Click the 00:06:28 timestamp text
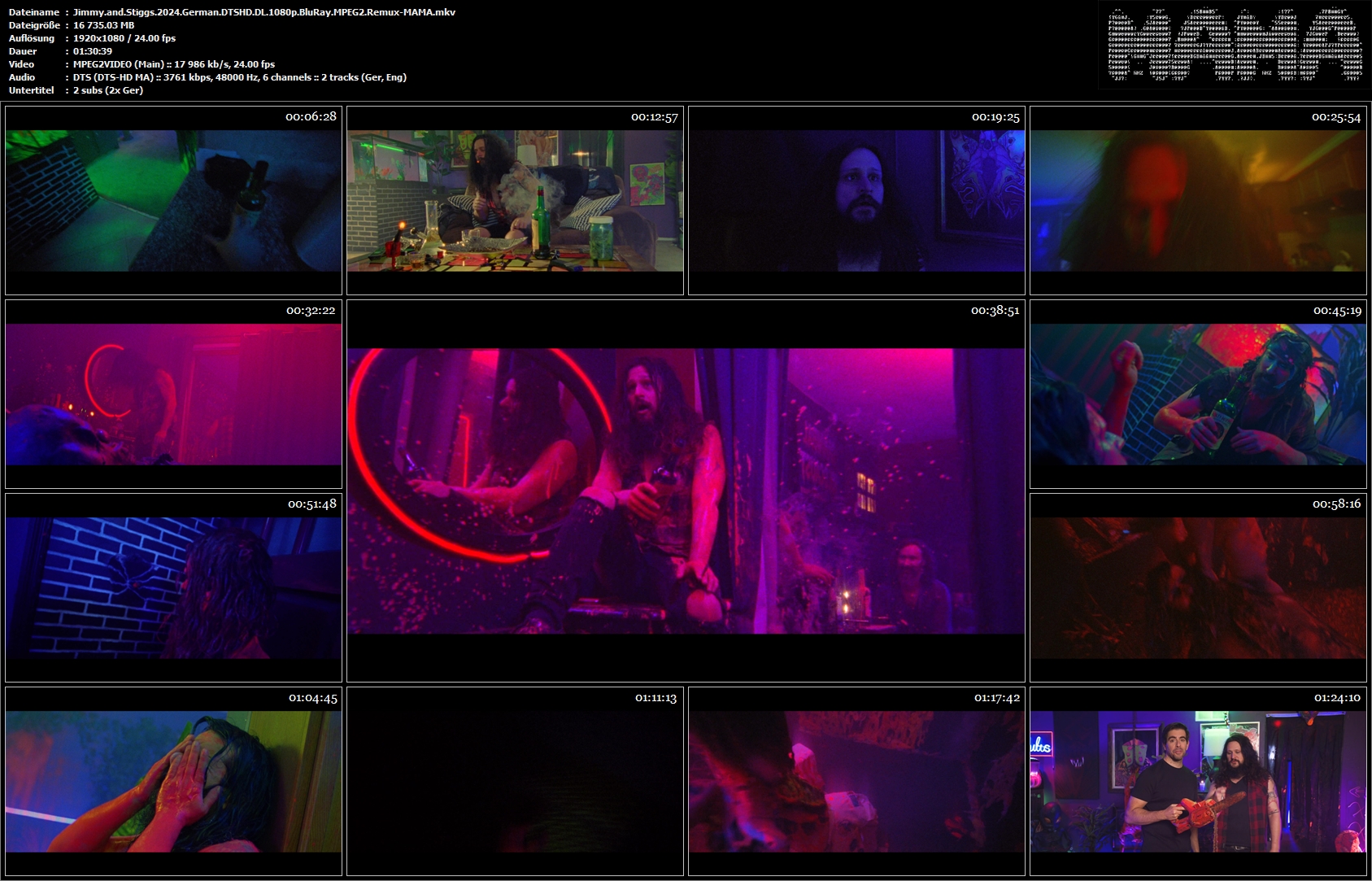The width and height of the screenshot is (1372, 881). (x=311, y=116)
